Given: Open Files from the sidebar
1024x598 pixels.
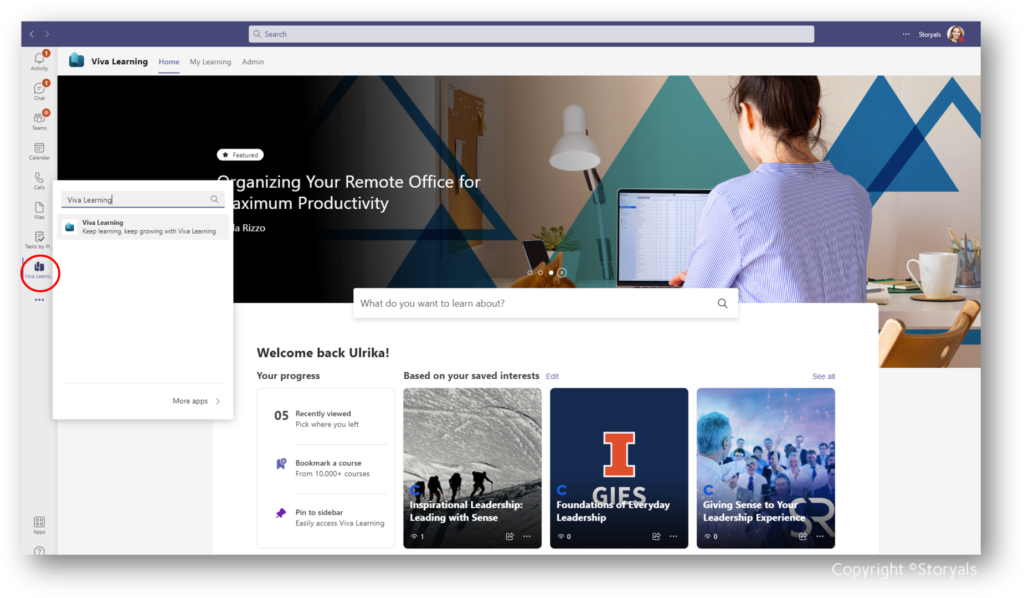Looking at the screenshot, I should coord(38,211).
